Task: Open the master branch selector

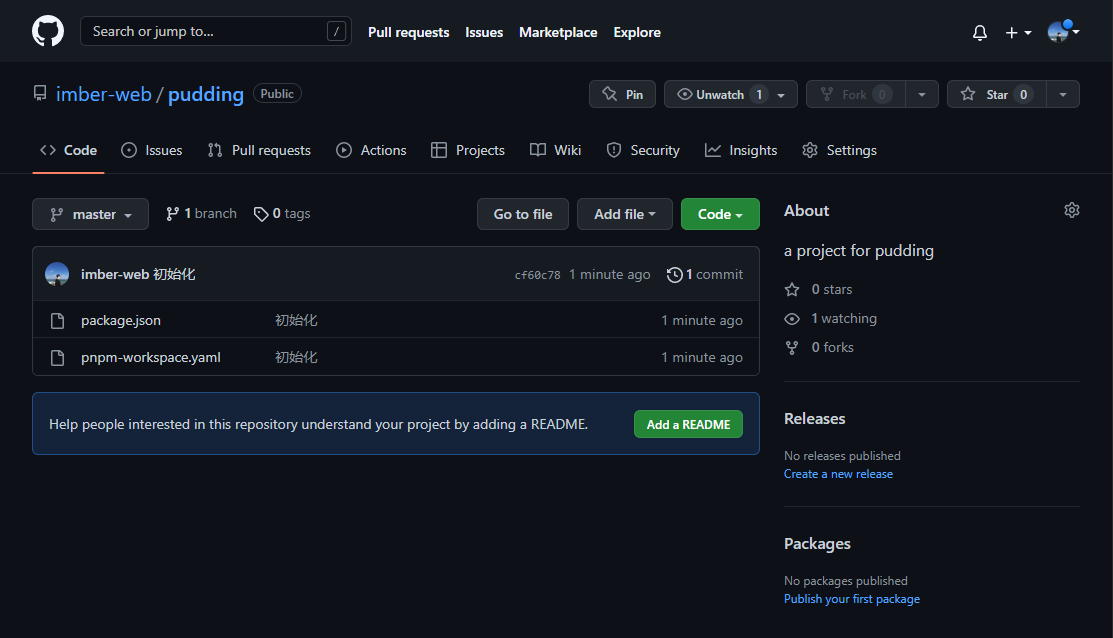Action: [90, 214]
